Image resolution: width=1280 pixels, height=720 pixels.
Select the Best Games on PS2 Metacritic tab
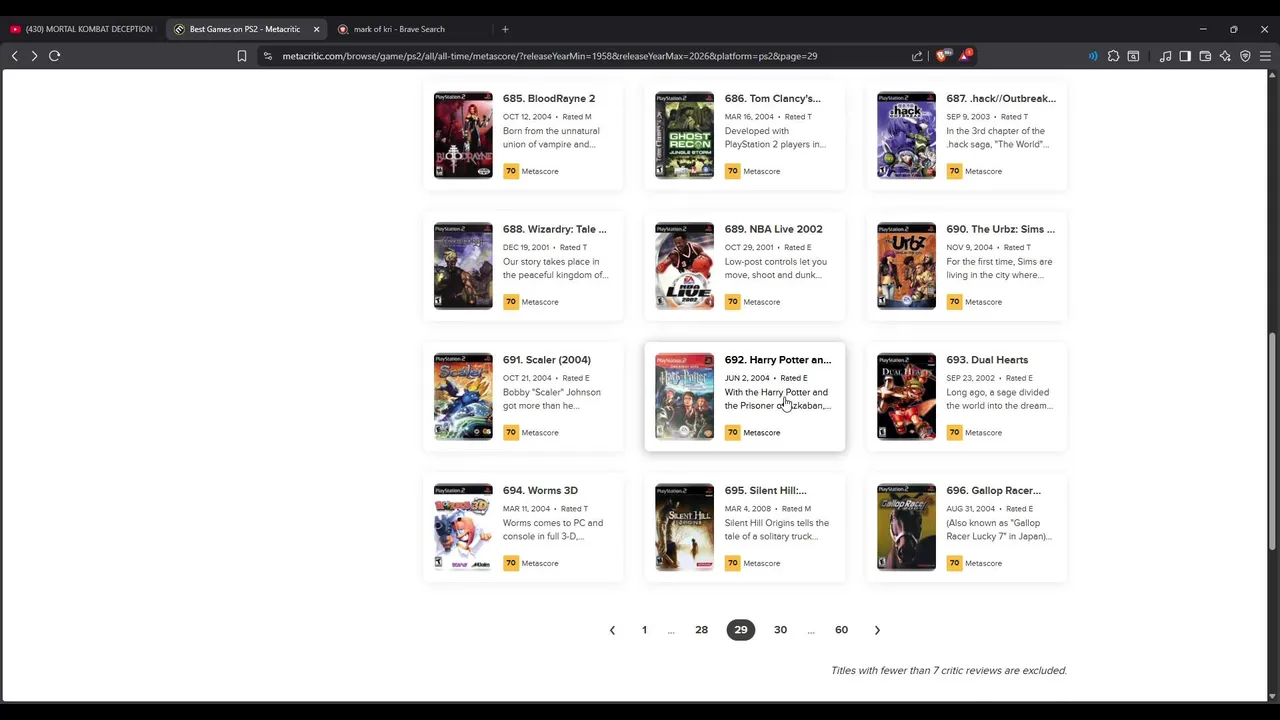pos(245,29)
